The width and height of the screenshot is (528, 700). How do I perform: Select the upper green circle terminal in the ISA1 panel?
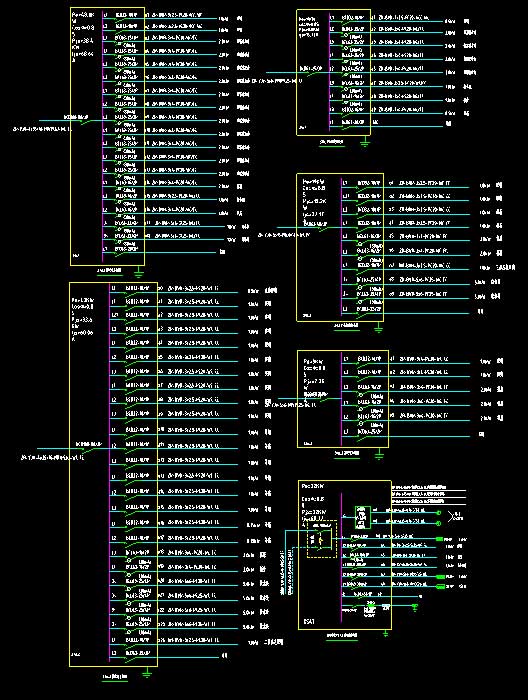(439, 513)
